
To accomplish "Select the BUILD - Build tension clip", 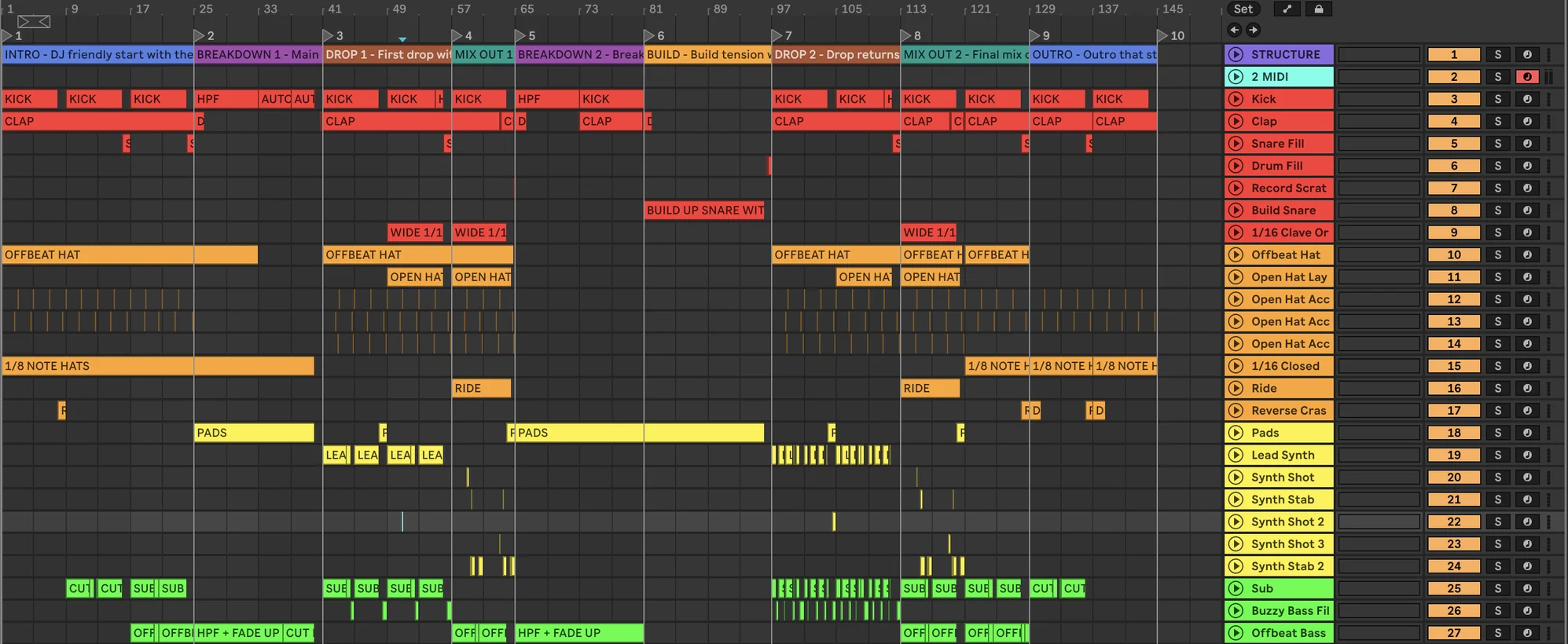I will (x=707, y=55).
